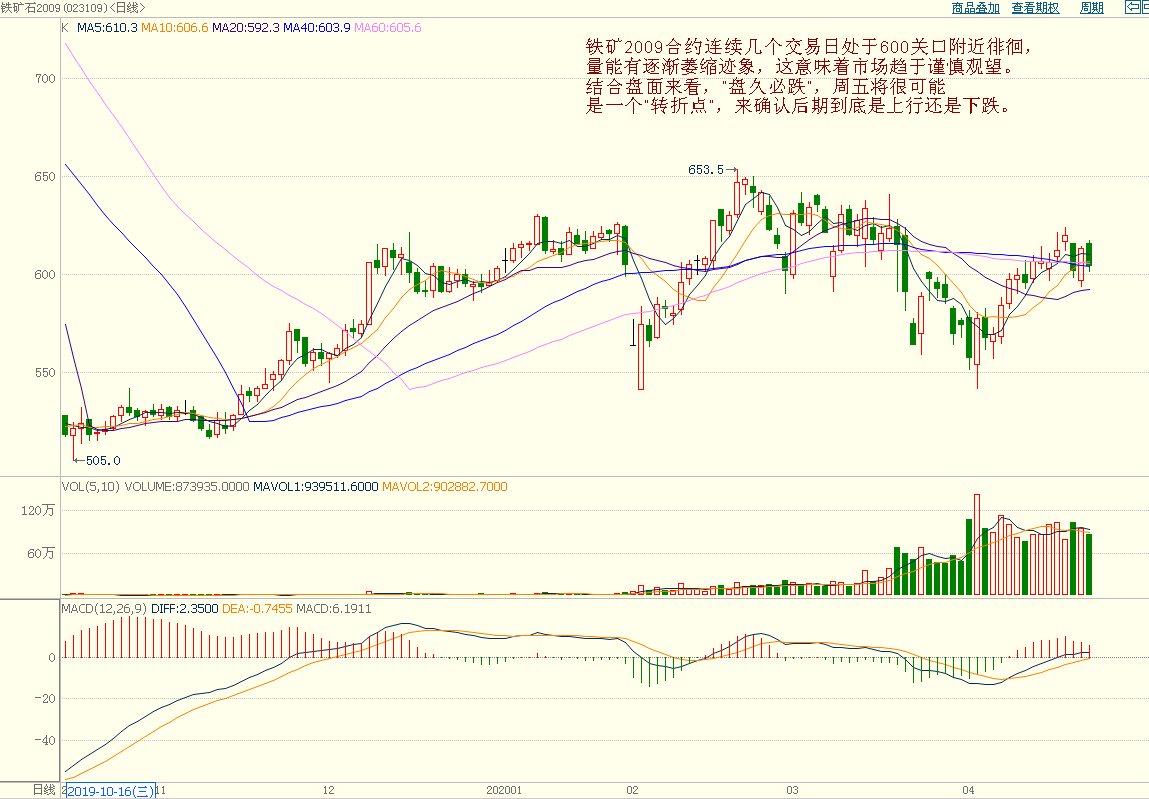Click the 505.0 low price marker
The image size is (1149, 799).
[x=102, y=461]
